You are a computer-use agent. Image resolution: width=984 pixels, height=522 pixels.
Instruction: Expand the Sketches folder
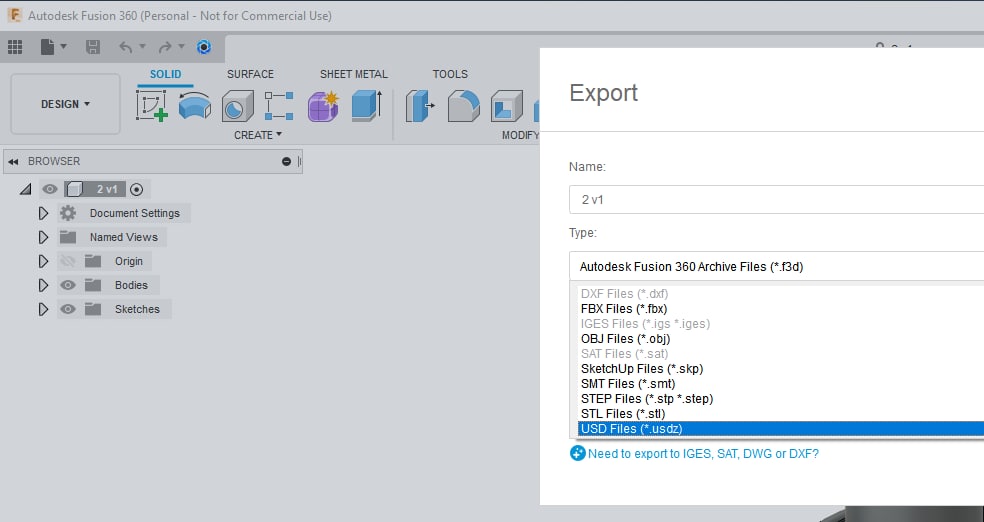pyautogui.click(x=43, y=309)
